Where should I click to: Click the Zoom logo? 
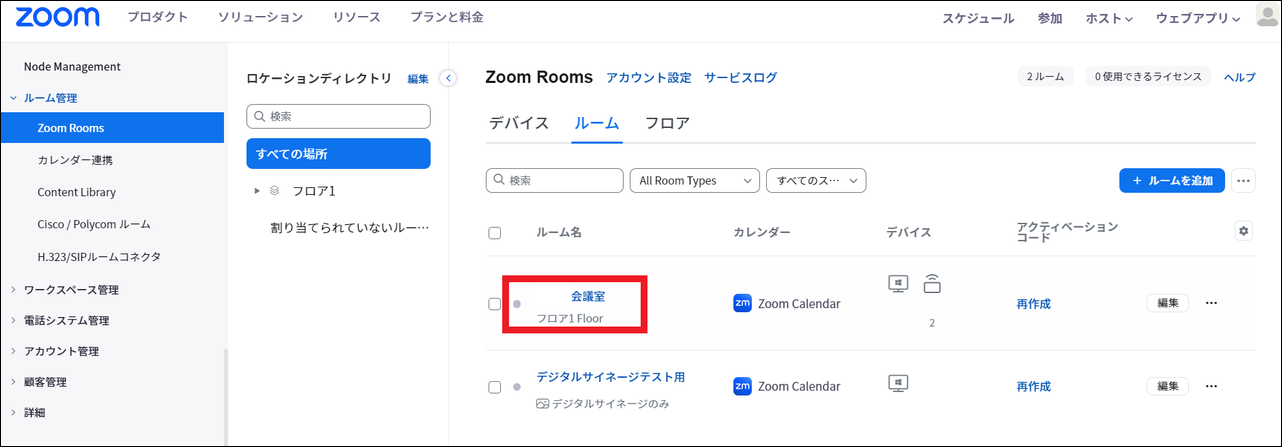58,17
